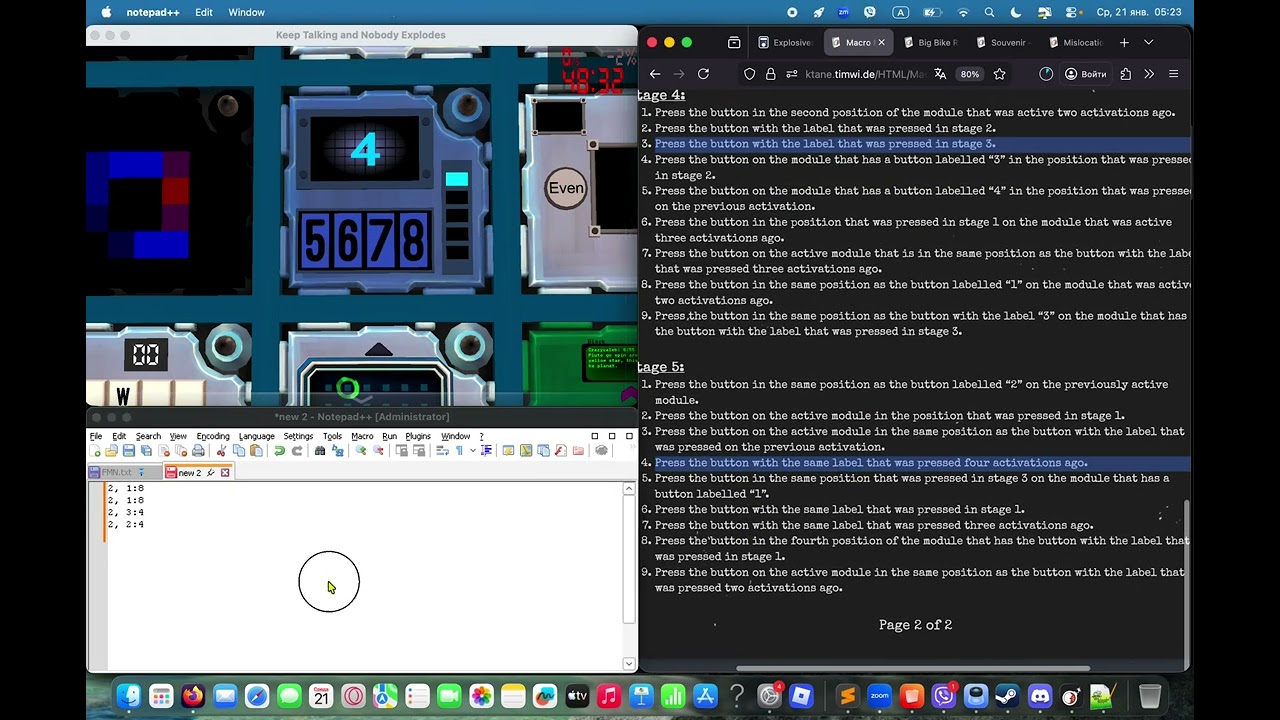Click the Cut scissors icon in Notepad++

[x=222, y=451]
